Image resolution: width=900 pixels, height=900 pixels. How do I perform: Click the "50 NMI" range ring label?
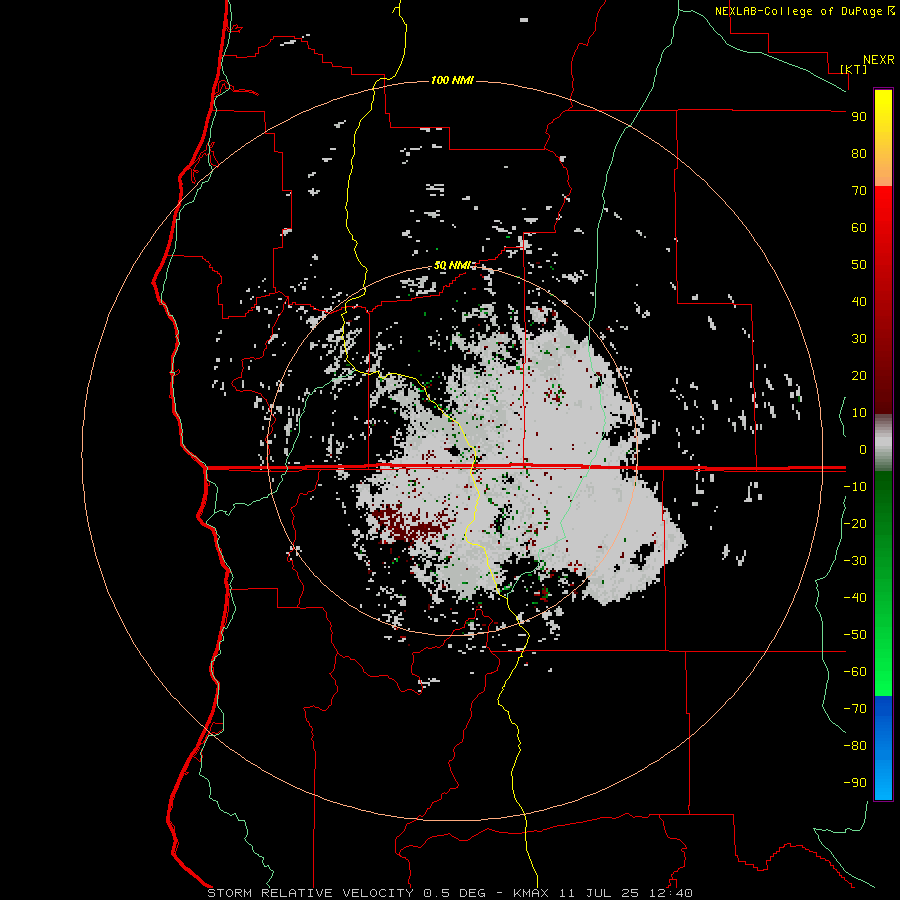pyautogui.click(x=452, y=265)
